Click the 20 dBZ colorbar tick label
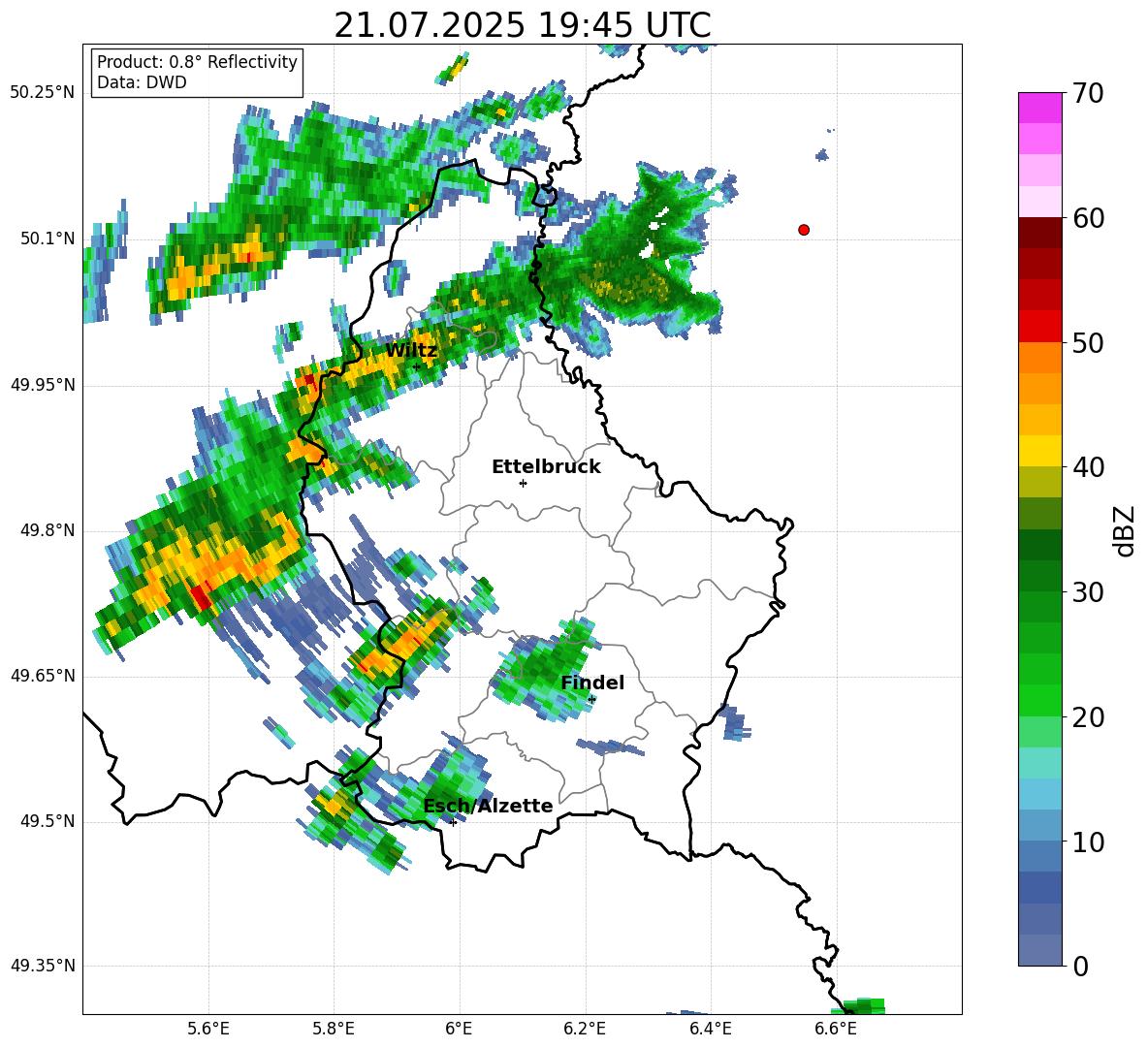The height and width of the screenshot is (1048, 1148). [1088, 717]
